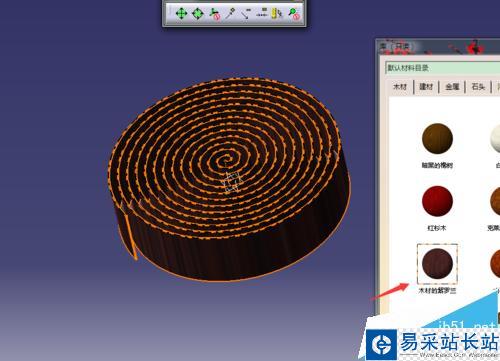Open the 默认材料目录 catalog dropdown field
Image resolution: width=500 pixels, height=361 pixels.
[442, 68]
